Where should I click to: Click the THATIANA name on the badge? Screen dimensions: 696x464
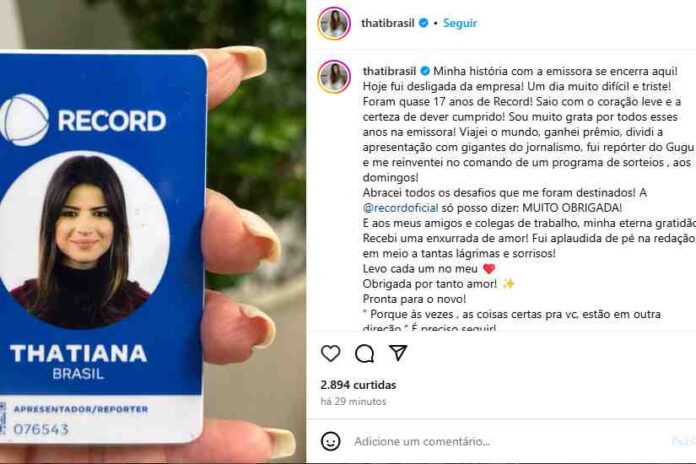[x=79, y=353]
